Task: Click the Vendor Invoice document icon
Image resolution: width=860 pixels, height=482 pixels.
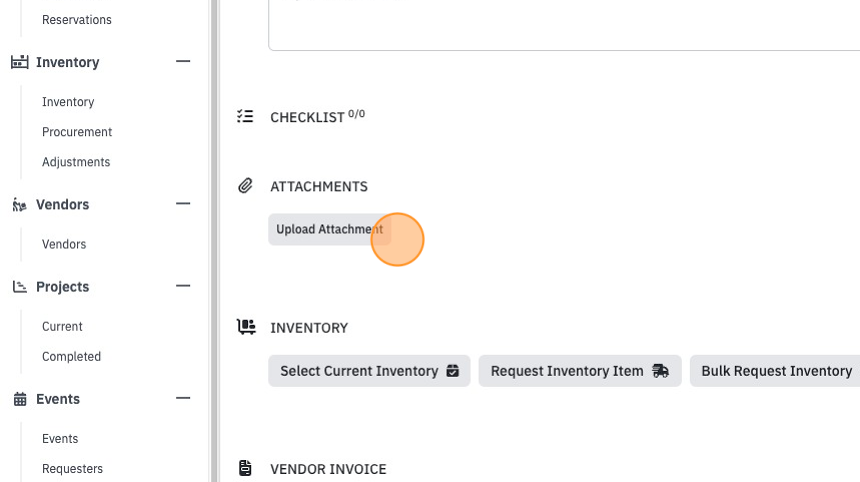Action: (245, 468)
